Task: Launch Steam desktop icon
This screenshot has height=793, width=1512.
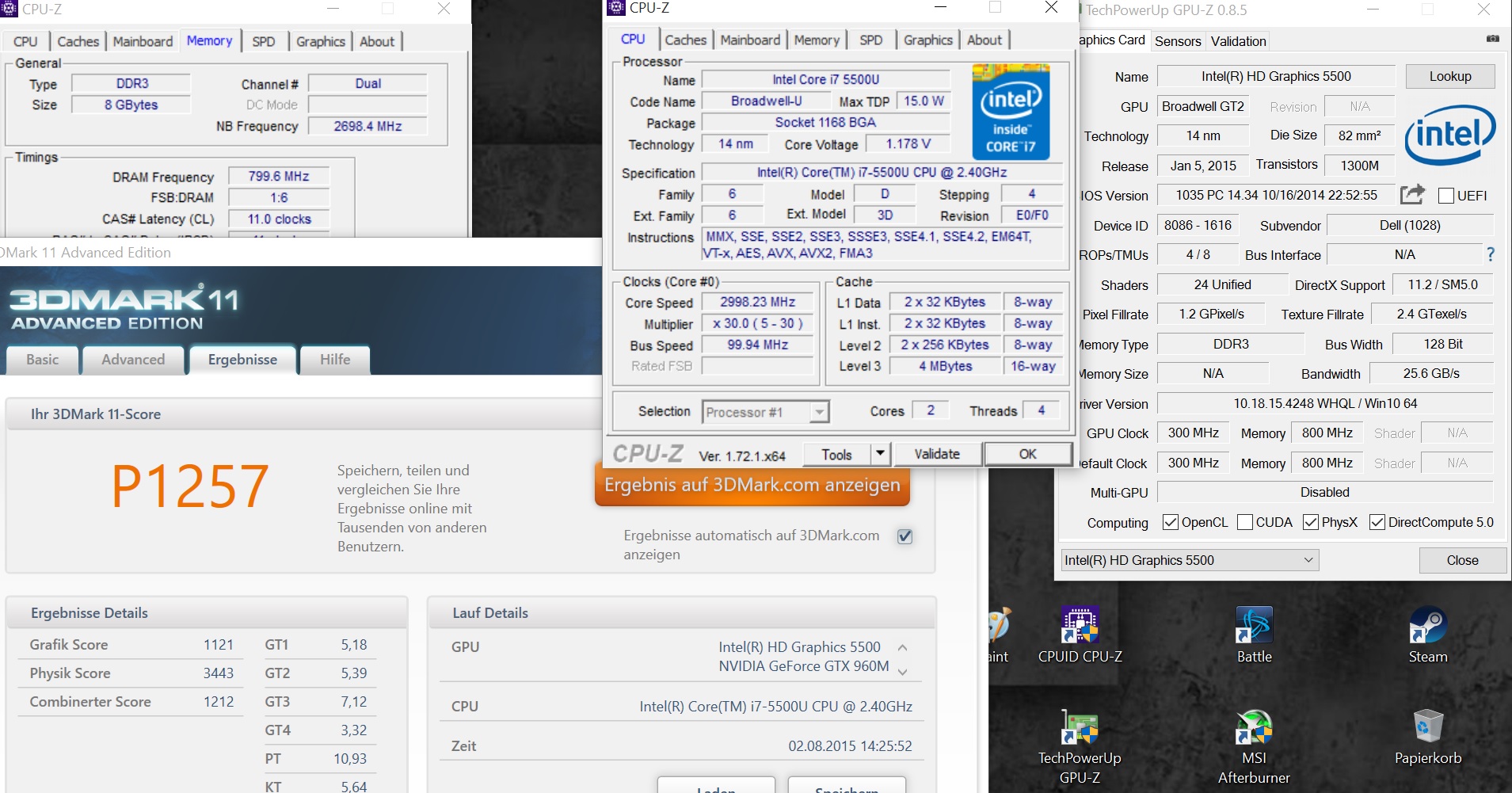Action: coord(1428,635)
